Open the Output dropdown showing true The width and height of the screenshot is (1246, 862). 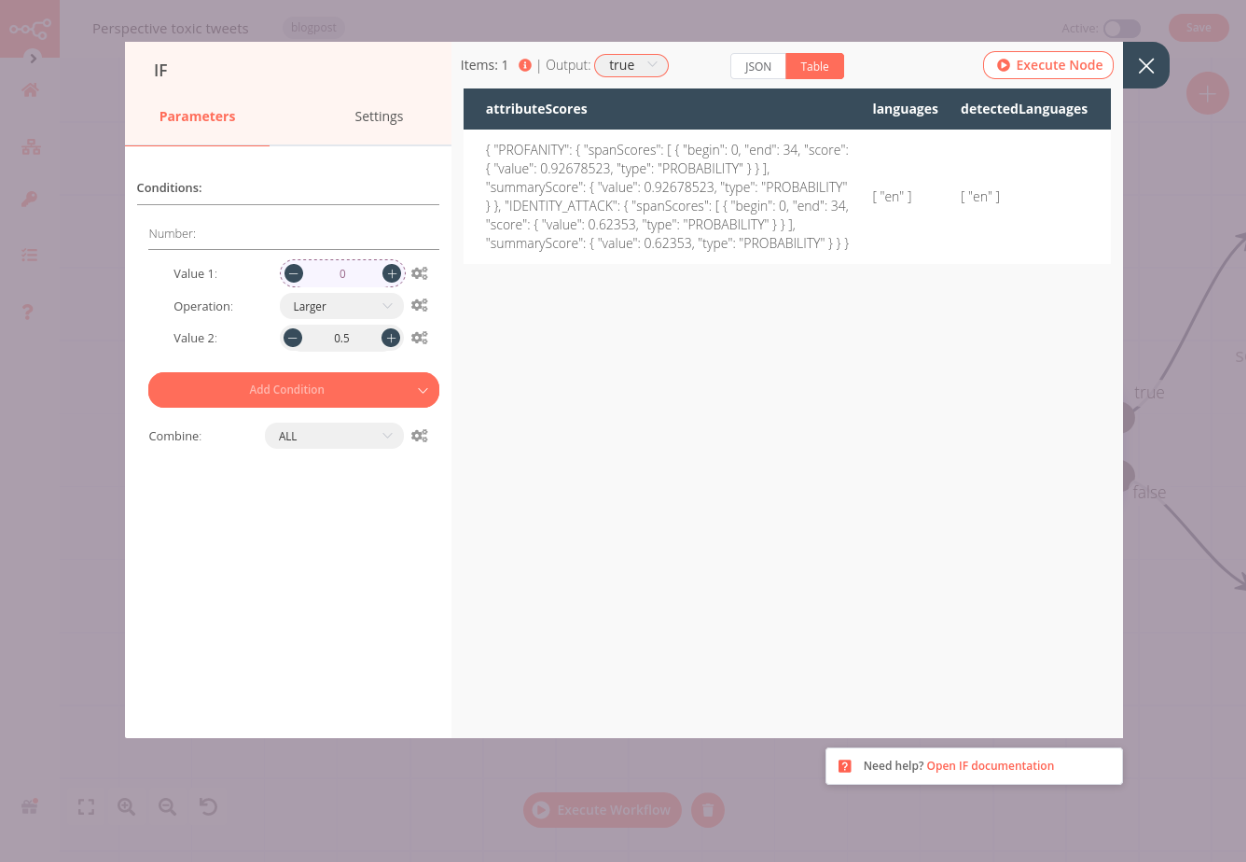tap(631, 65)
